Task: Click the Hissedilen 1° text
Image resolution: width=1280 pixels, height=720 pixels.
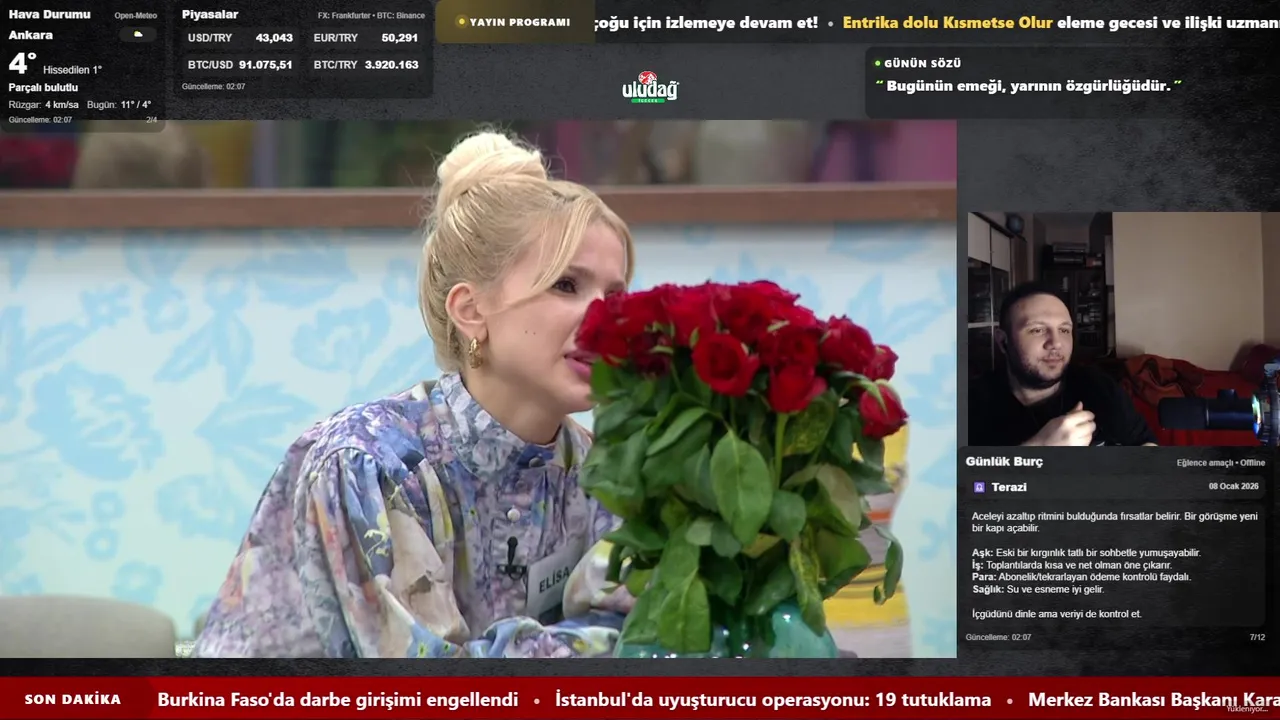Action: point(72,70)
